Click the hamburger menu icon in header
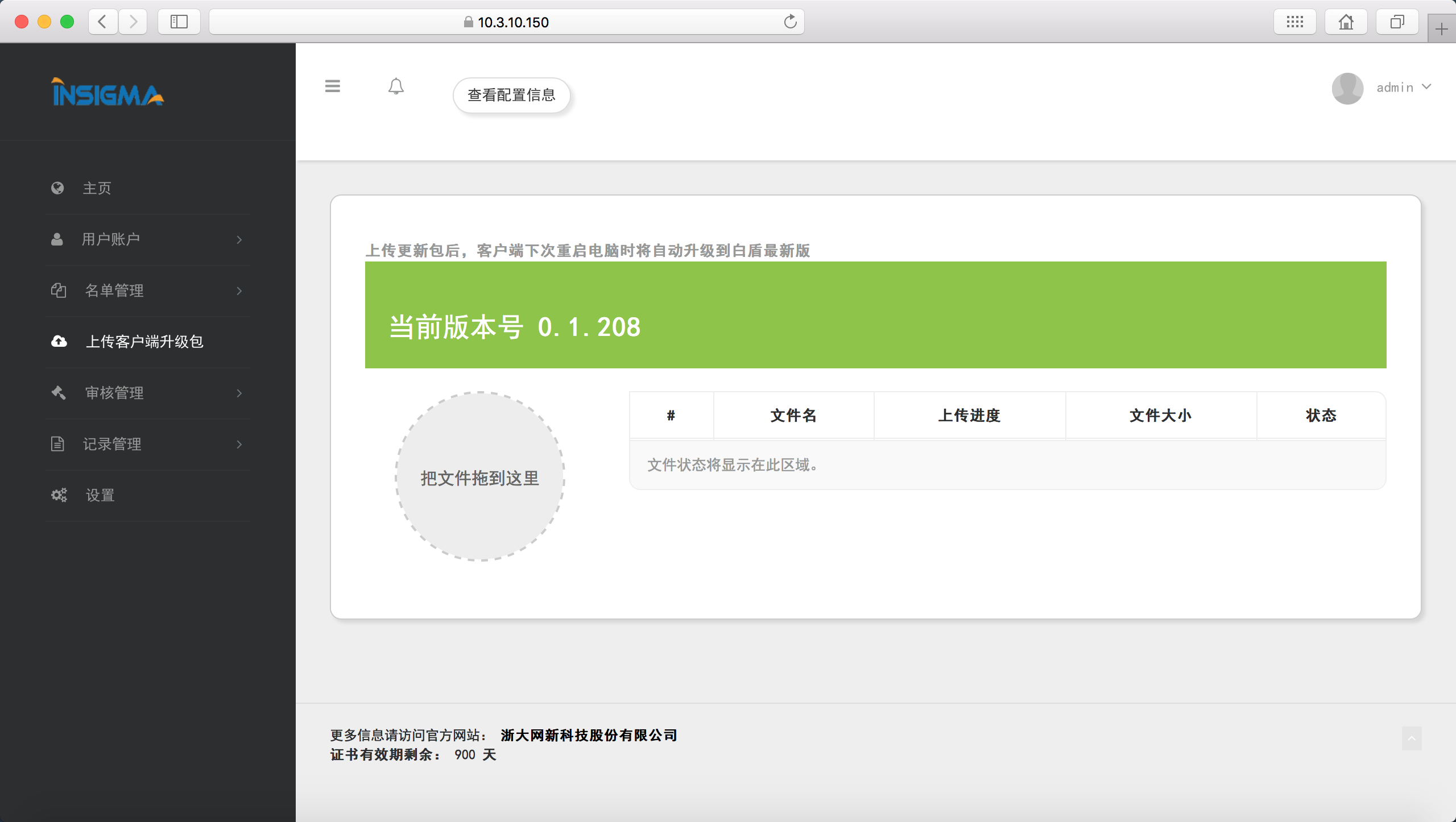Image resolution: width=1456 pixels, height=822 pixels. pos(333,86)
